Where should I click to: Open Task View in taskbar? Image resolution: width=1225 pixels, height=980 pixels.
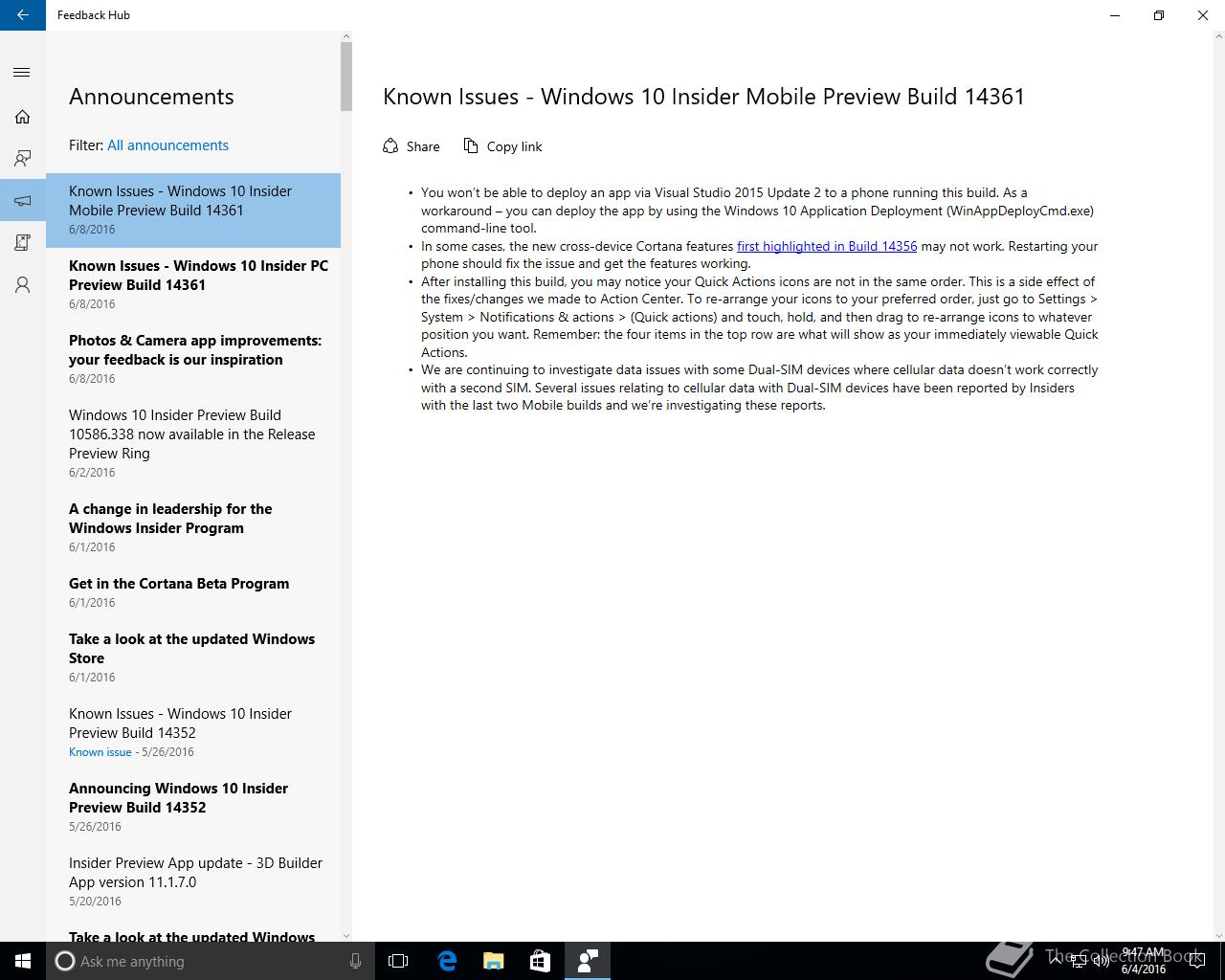pyautogui.click(x=398, y=961)
